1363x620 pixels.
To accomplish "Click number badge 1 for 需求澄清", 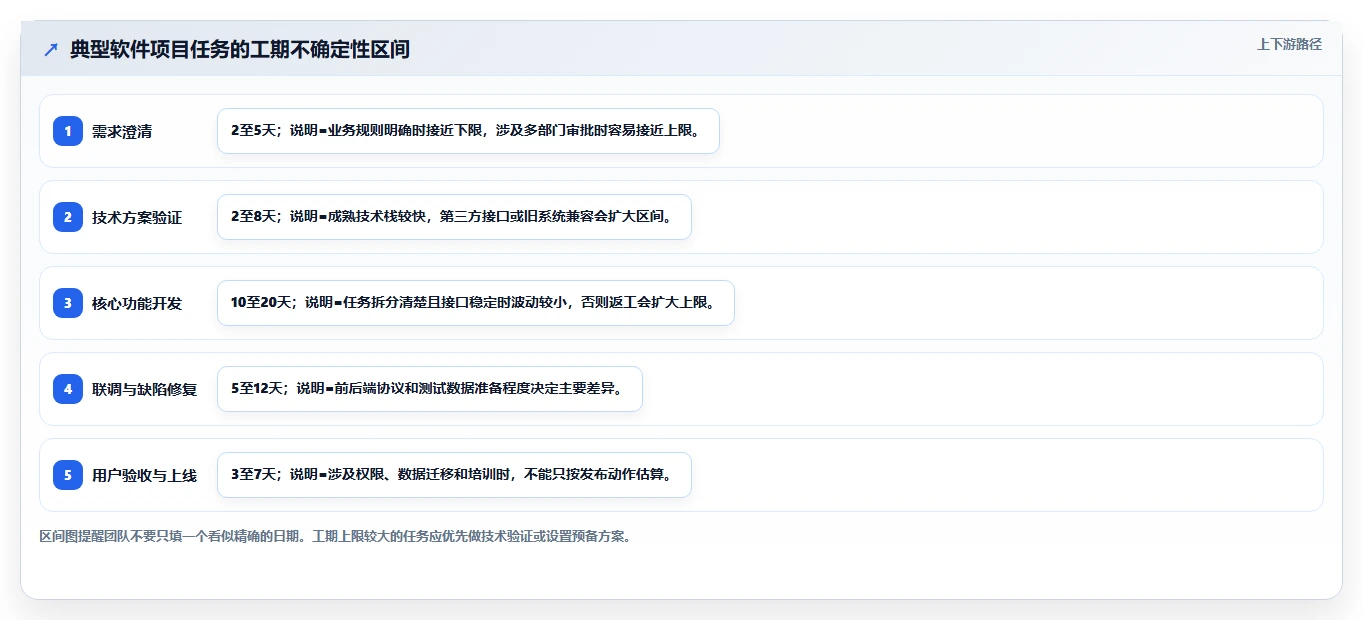I will click(x=68, y=131).
